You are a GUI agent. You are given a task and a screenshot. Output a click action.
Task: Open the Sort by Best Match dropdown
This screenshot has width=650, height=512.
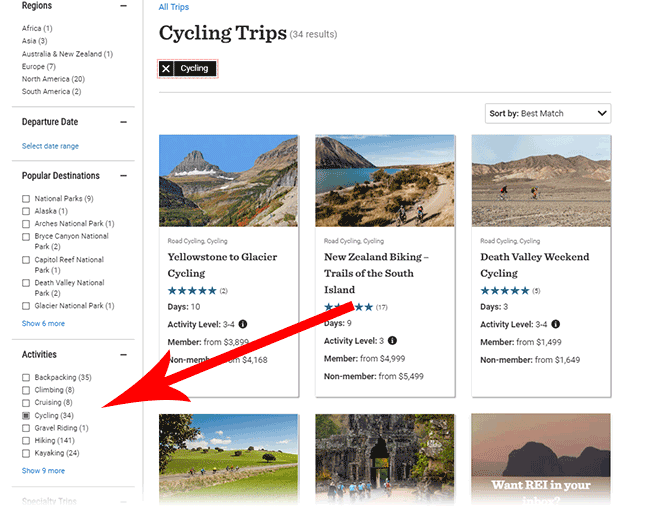coord(548,113)
